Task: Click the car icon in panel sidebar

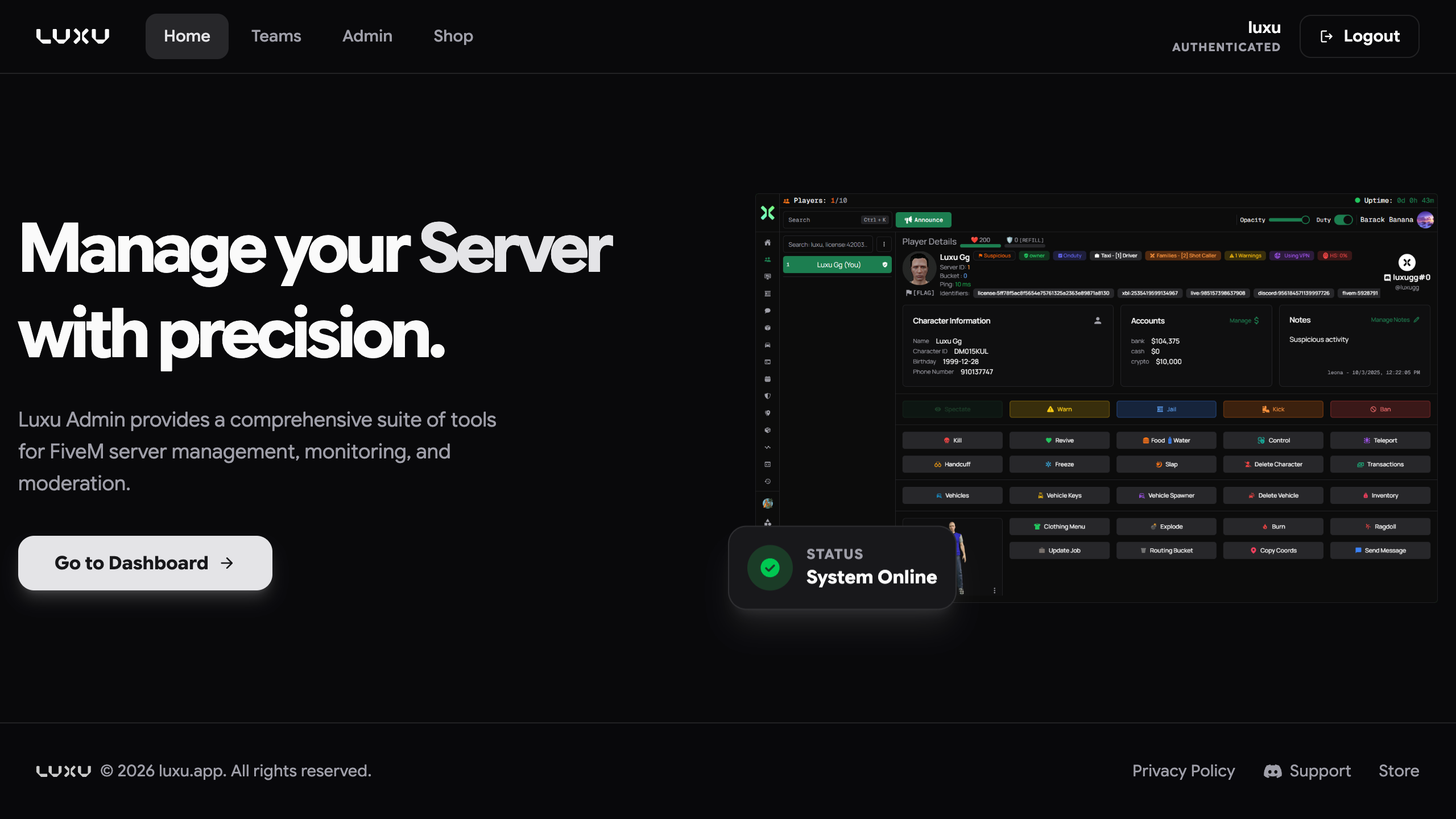Action: pyautogui.click(x=767, y=345)
